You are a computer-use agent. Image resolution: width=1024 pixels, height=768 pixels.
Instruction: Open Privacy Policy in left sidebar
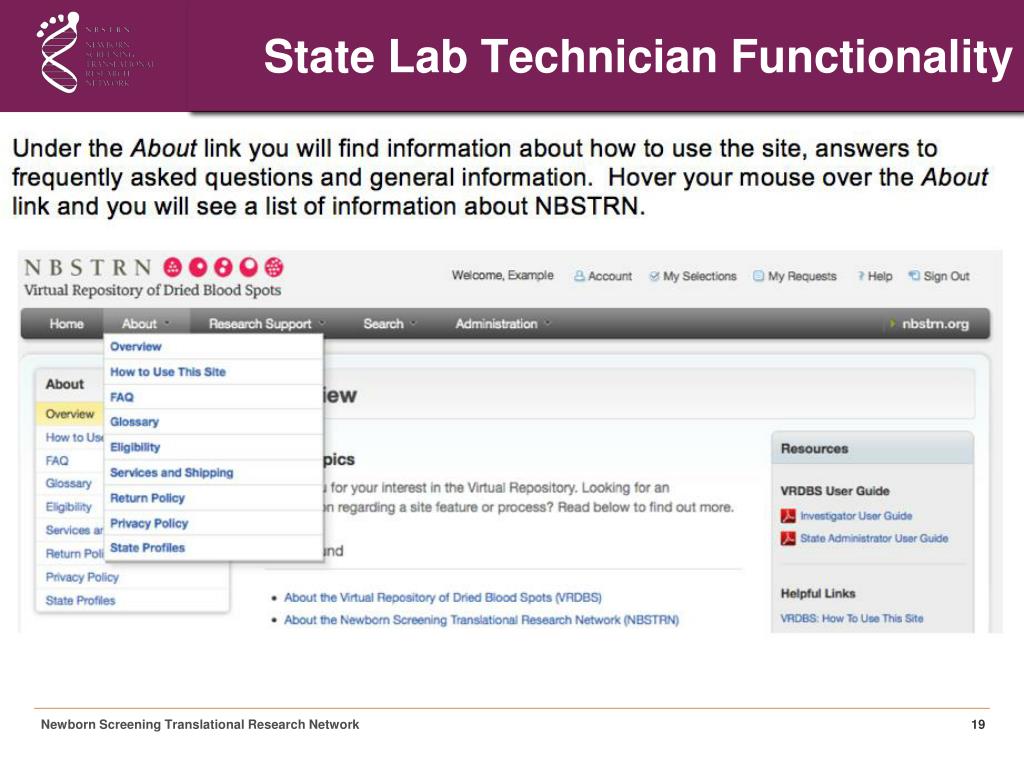(x=82, y=577)
